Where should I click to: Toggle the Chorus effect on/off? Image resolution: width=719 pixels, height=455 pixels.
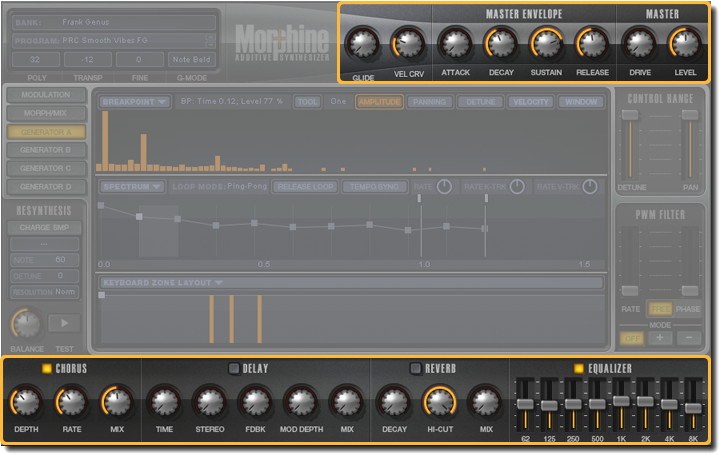pyautogui.click(x=46, y=368)
